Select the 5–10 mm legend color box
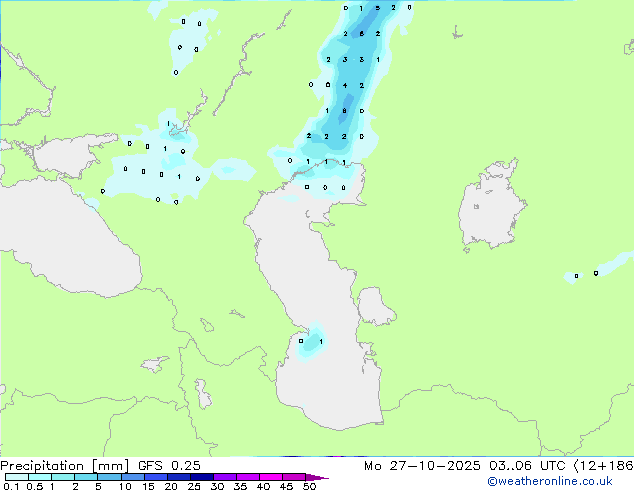 point(109,477)
